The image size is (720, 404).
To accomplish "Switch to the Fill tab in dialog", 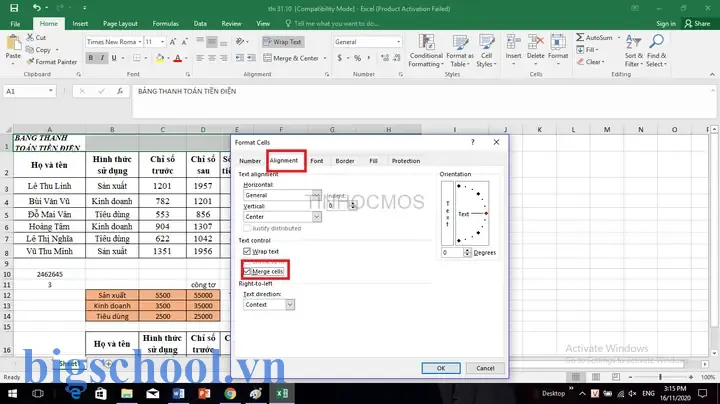I will click(x=373, y=161).
